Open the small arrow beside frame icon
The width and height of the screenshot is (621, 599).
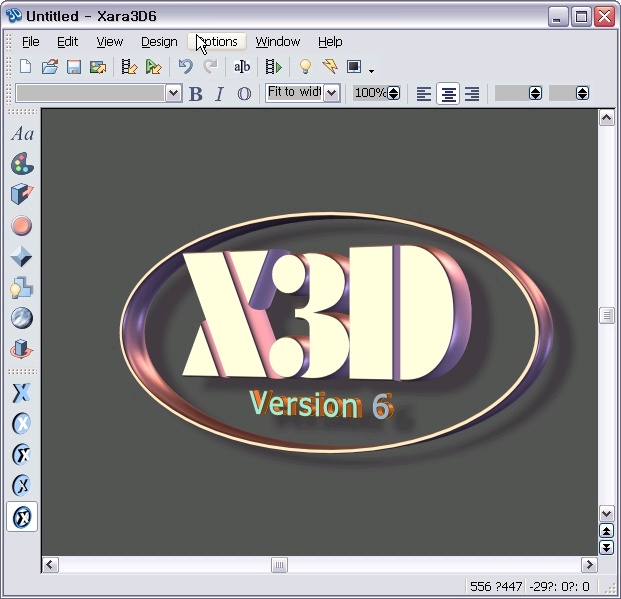click(x=371, y=71)
